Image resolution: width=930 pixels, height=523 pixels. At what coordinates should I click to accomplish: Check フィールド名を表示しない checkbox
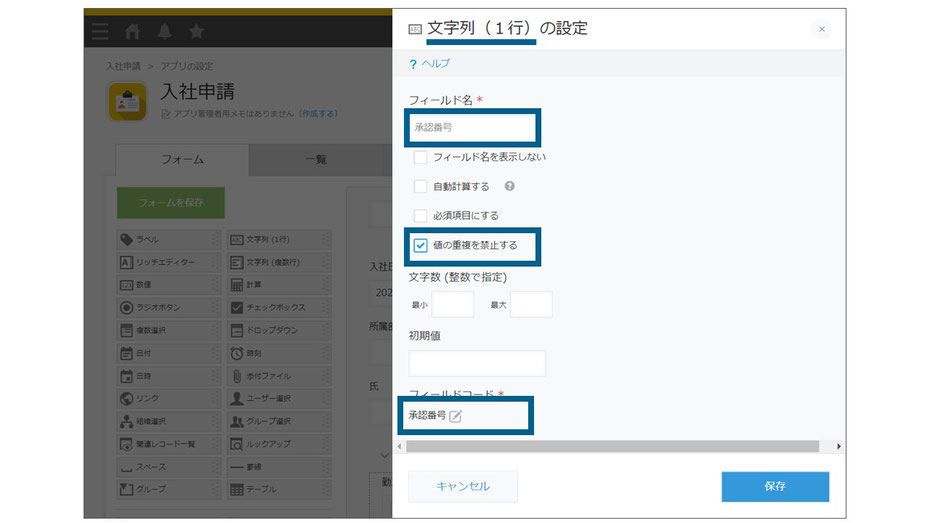(x=421, y=157)
